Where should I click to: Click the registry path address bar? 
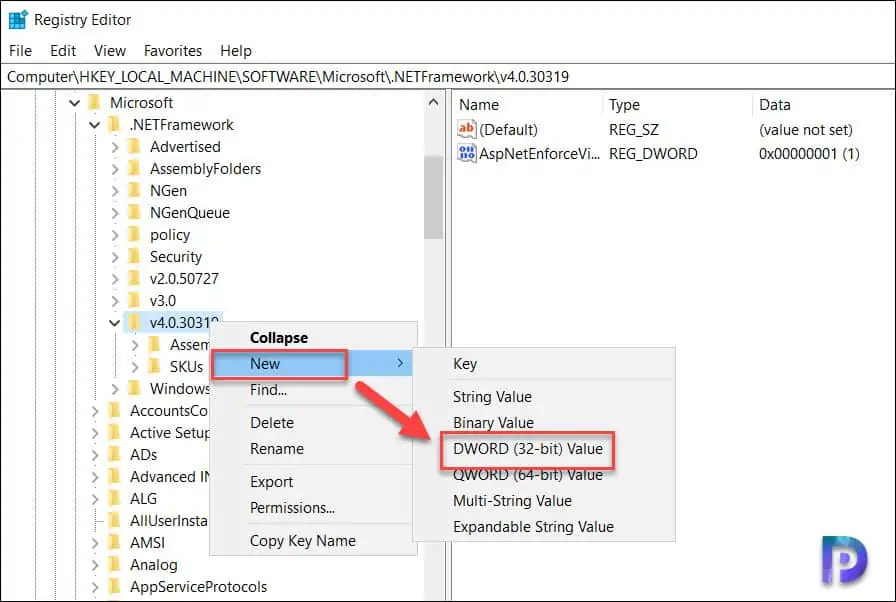click(447, 77)
